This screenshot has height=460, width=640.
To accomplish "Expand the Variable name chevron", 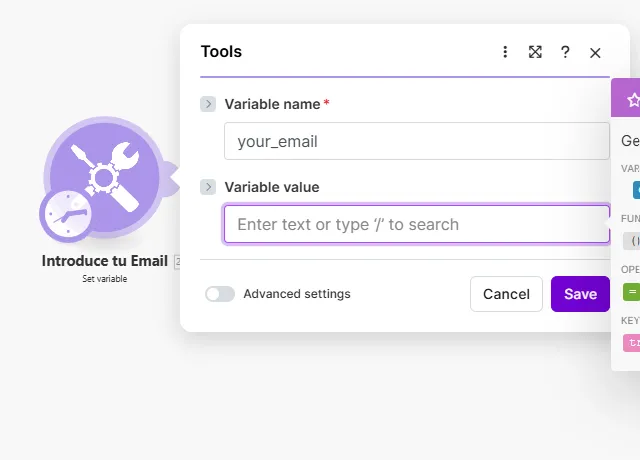I will pyautogui.click(x=208, y=104).
